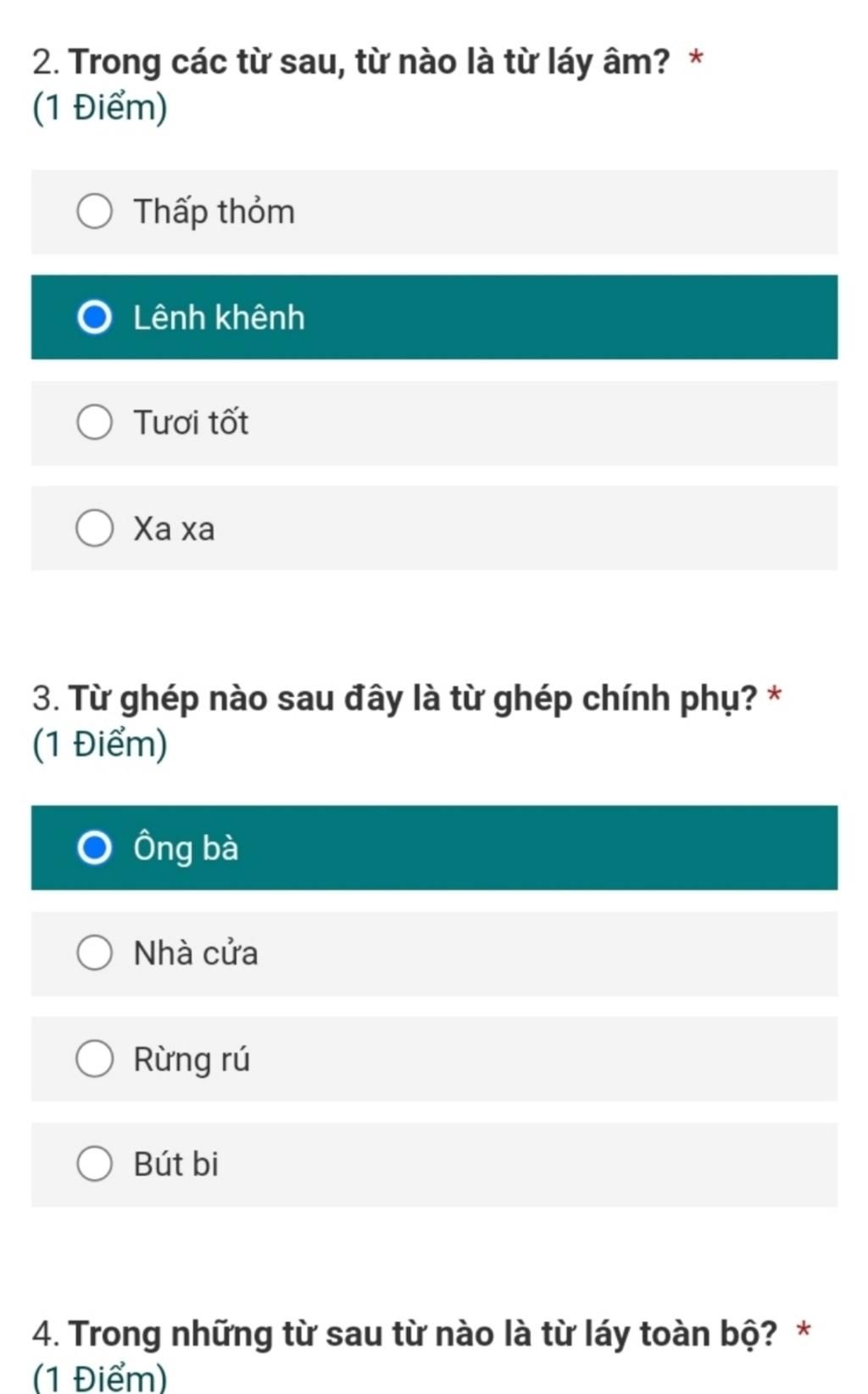868x1394 pixels.
Task: Pick the 'Bút bi' radio button
Action: 94,1164
